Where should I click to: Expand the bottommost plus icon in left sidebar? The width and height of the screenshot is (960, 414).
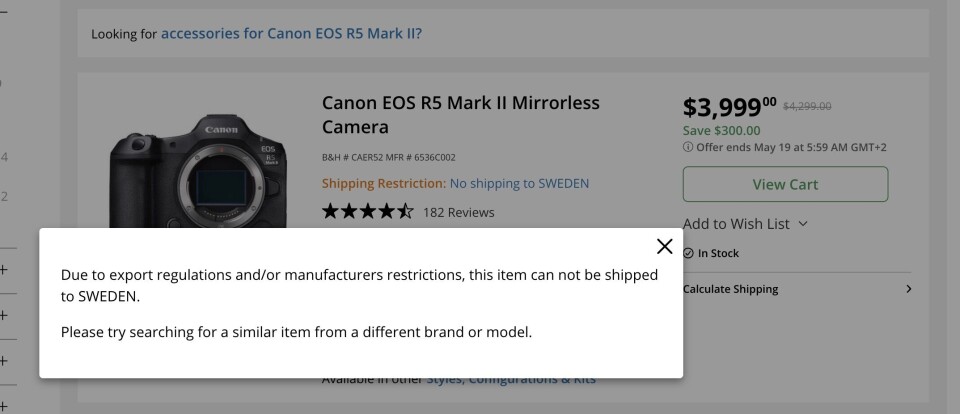4,404
